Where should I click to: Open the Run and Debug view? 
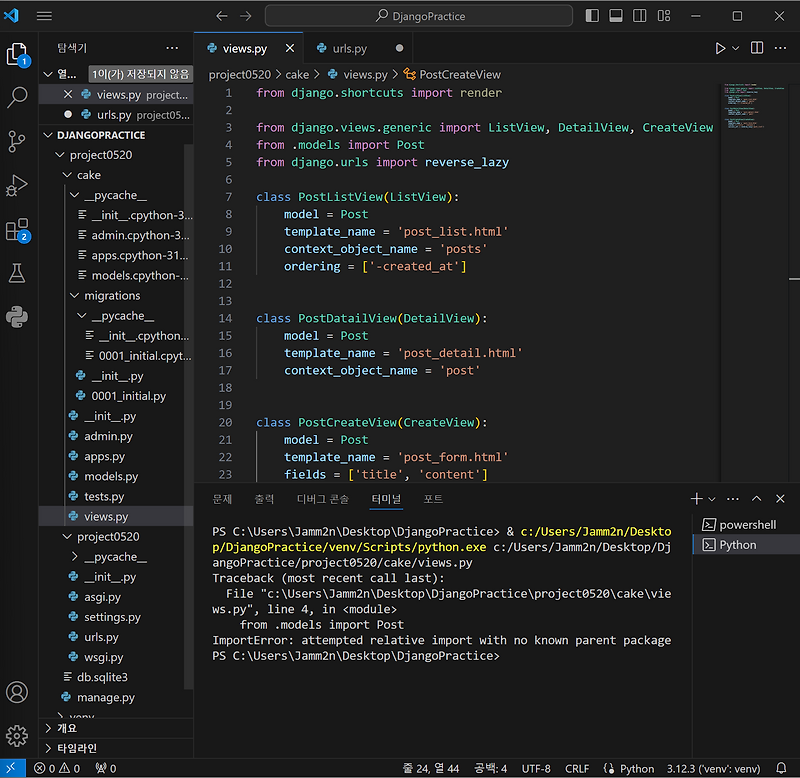[x=17, y=185]
